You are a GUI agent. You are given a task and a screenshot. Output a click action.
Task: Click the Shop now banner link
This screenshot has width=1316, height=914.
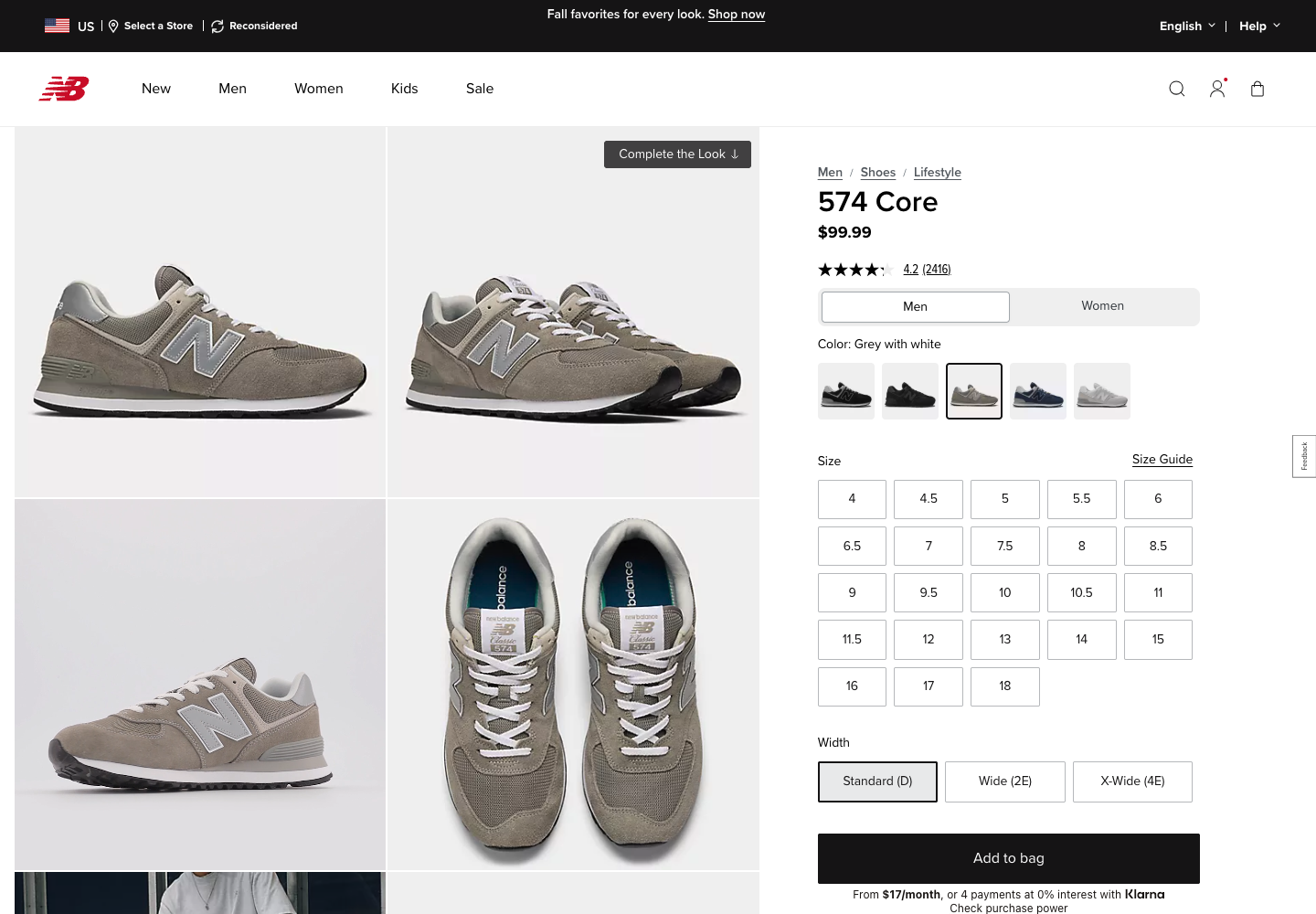click(737, 15)
